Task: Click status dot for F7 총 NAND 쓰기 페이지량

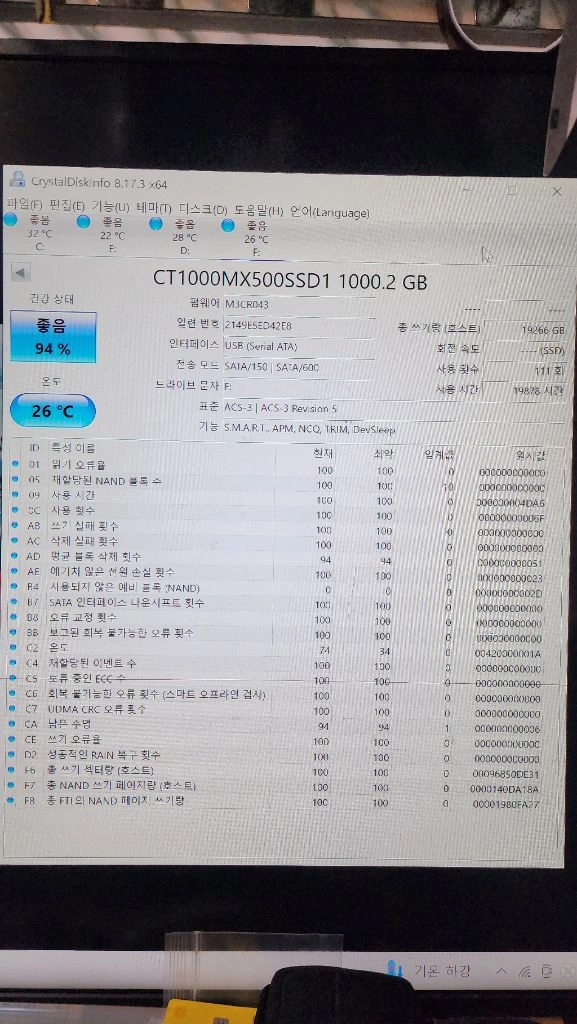Action: tap(12, 784)
